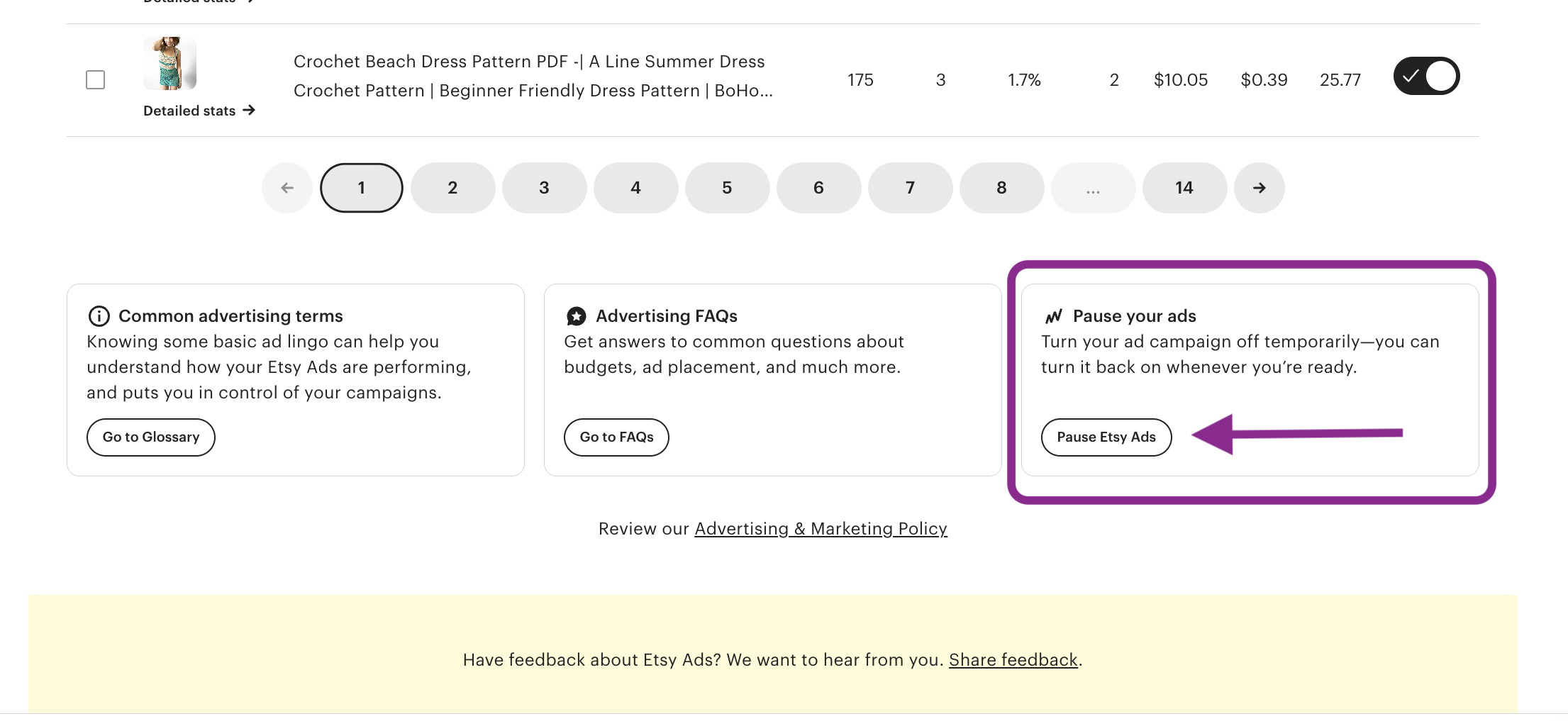Jump to page 14 of listings
Viewport: 1568px width, 721px height.
(1184, 188)
